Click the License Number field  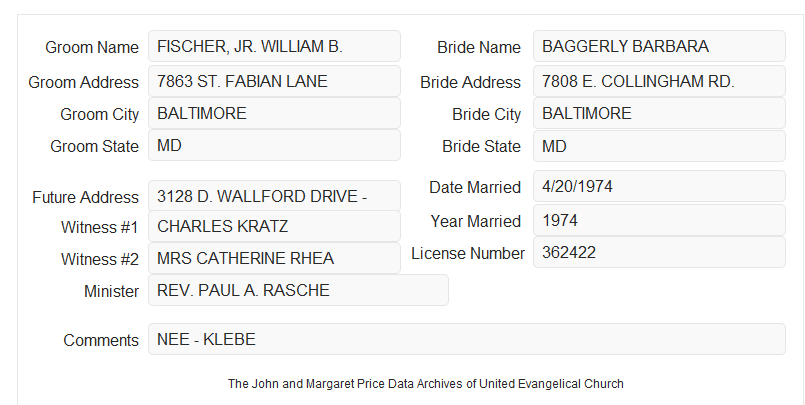[x=659, y=252]
